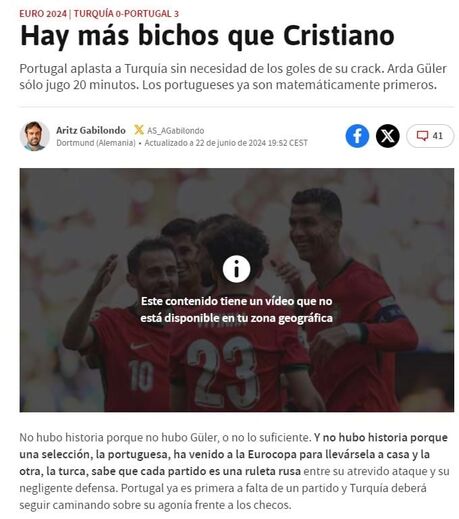Viewport: 459px width, 519px height.
Task: Share article on X icon
Action: pos(387,136)
